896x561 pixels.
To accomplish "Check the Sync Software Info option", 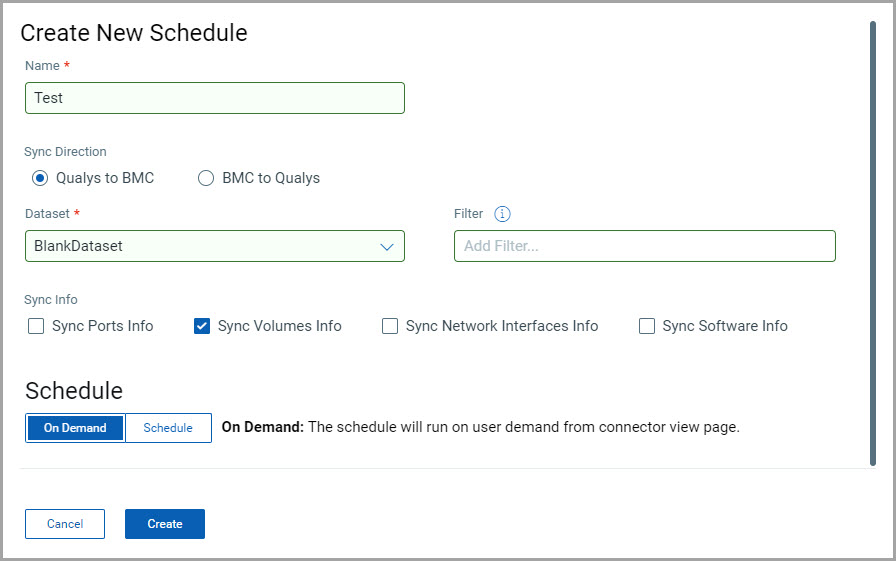I will (647, 326).
